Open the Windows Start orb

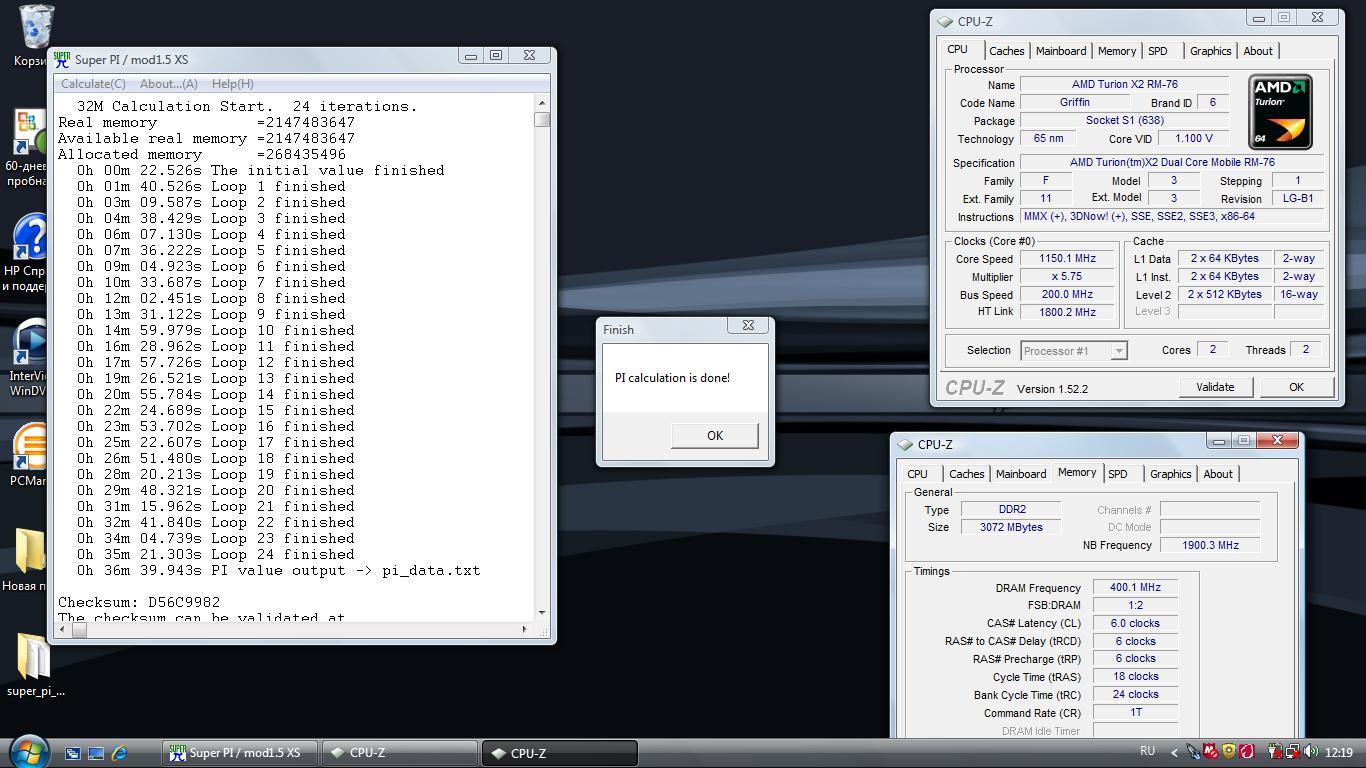(29, 751)
